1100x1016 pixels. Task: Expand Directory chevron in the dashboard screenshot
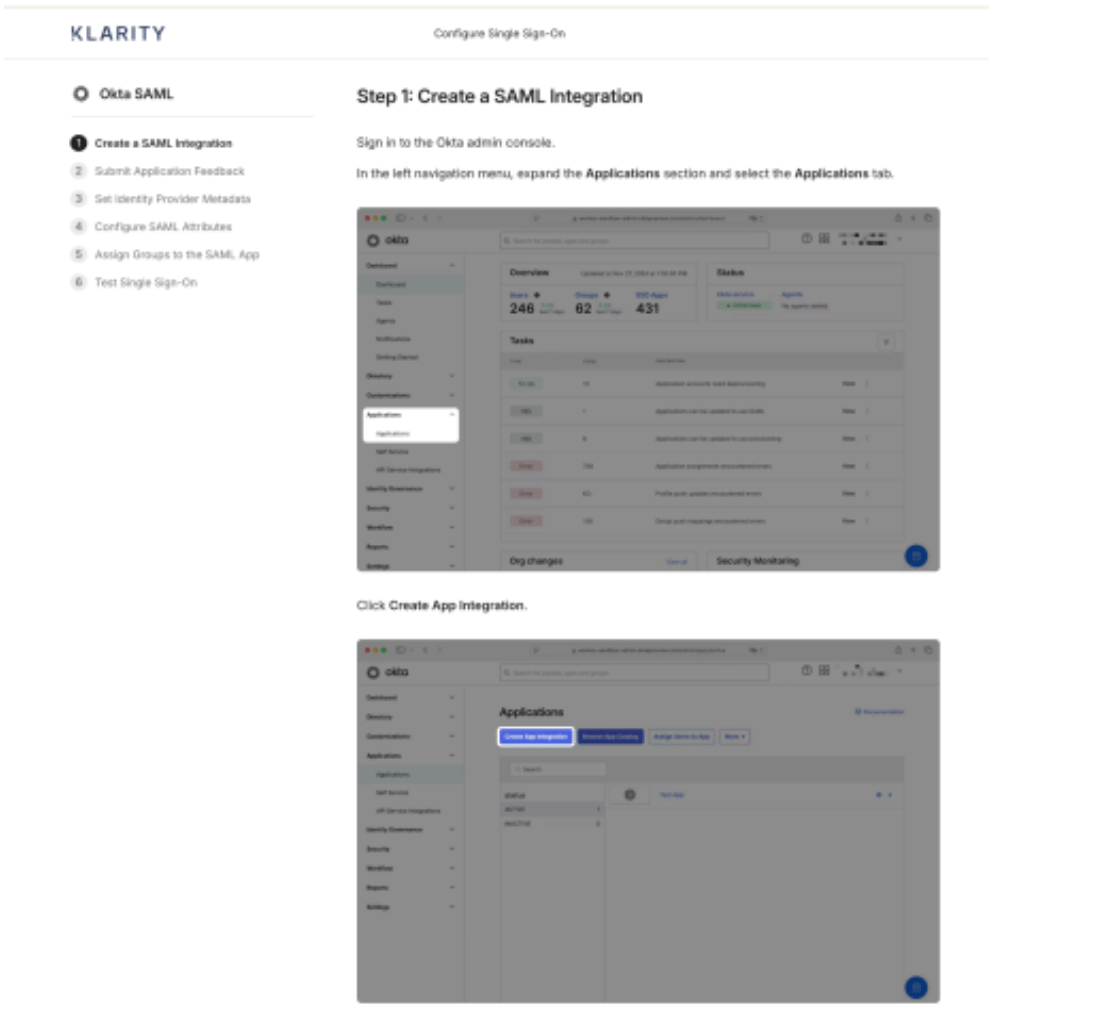[452, 376]
